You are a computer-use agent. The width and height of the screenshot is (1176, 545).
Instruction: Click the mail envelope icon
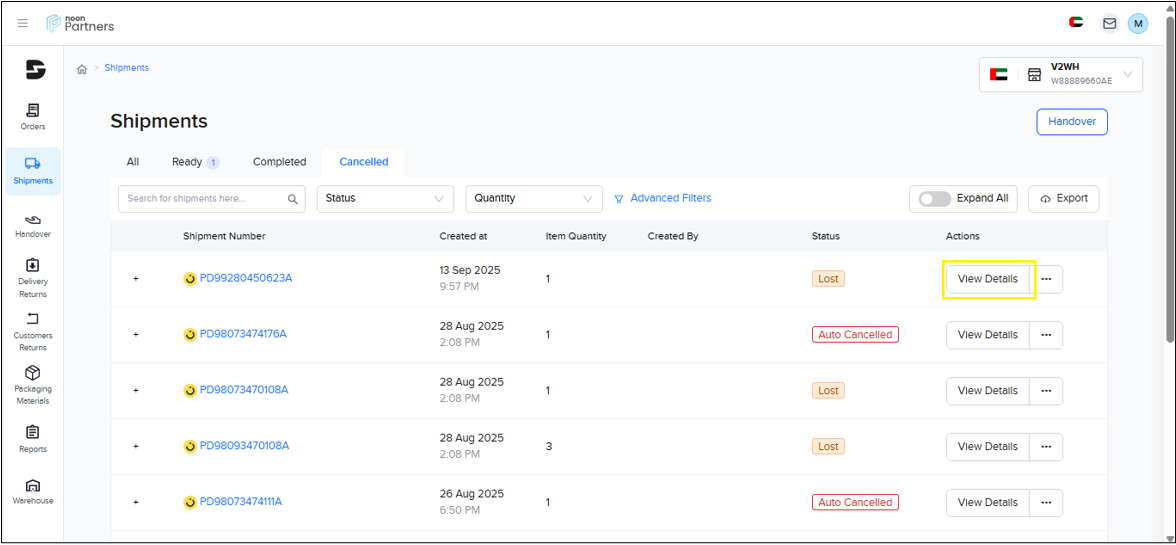[x=1109, y=23]
